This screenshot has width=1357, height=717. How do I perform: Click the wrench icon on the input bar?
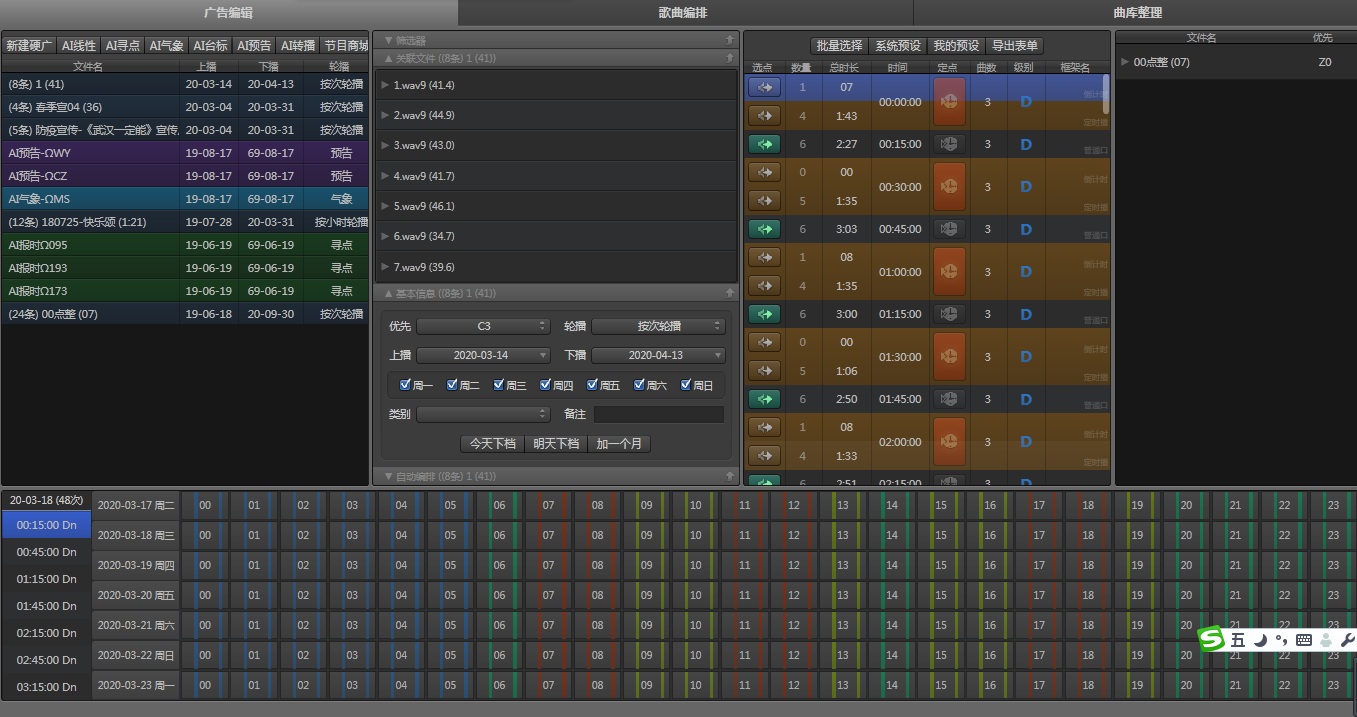tap(1347, 640)
